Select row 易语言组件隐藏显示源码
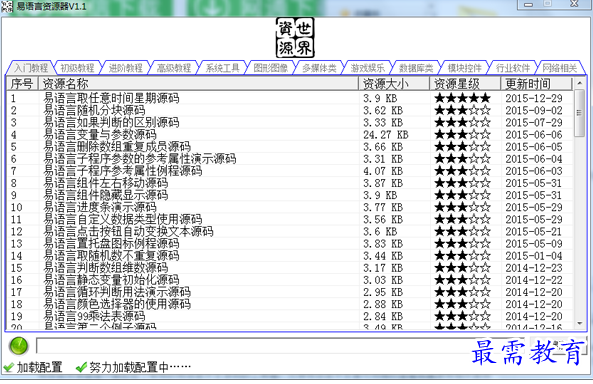 290,195
